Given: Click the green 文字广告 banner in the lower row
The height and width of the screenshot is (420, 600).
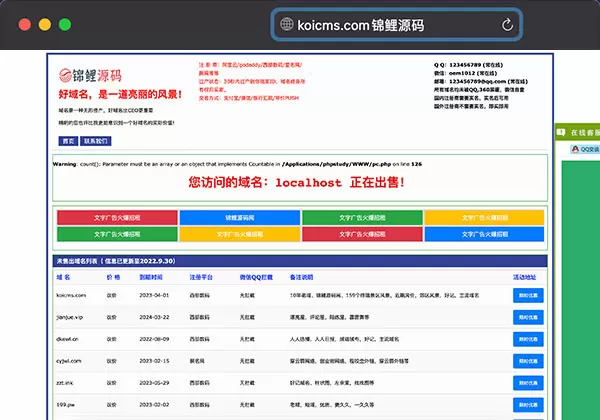Looking at the screenshot, I should click(x=117, y=234).
